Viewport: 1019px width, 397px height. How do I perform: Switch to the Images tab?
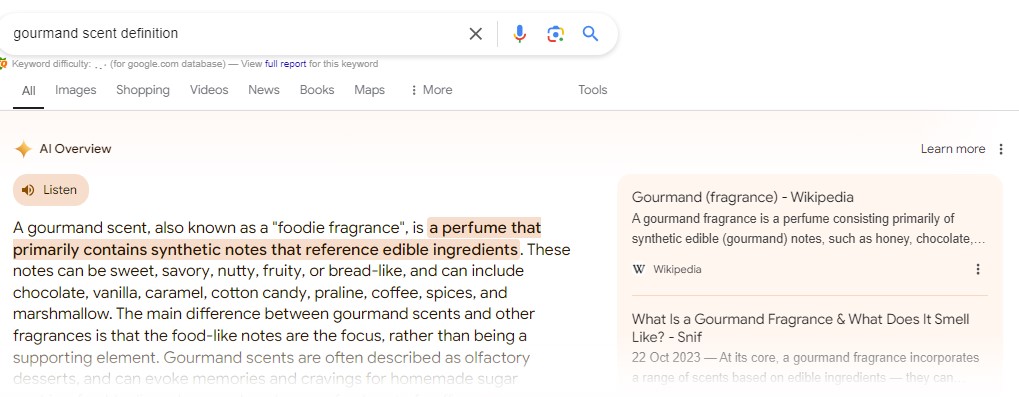[x=75, y=90]
